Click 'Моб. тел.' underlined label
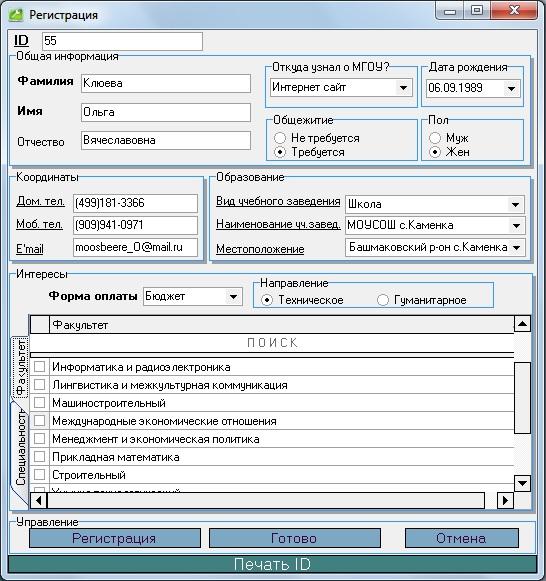 click(x=40, y=224)
